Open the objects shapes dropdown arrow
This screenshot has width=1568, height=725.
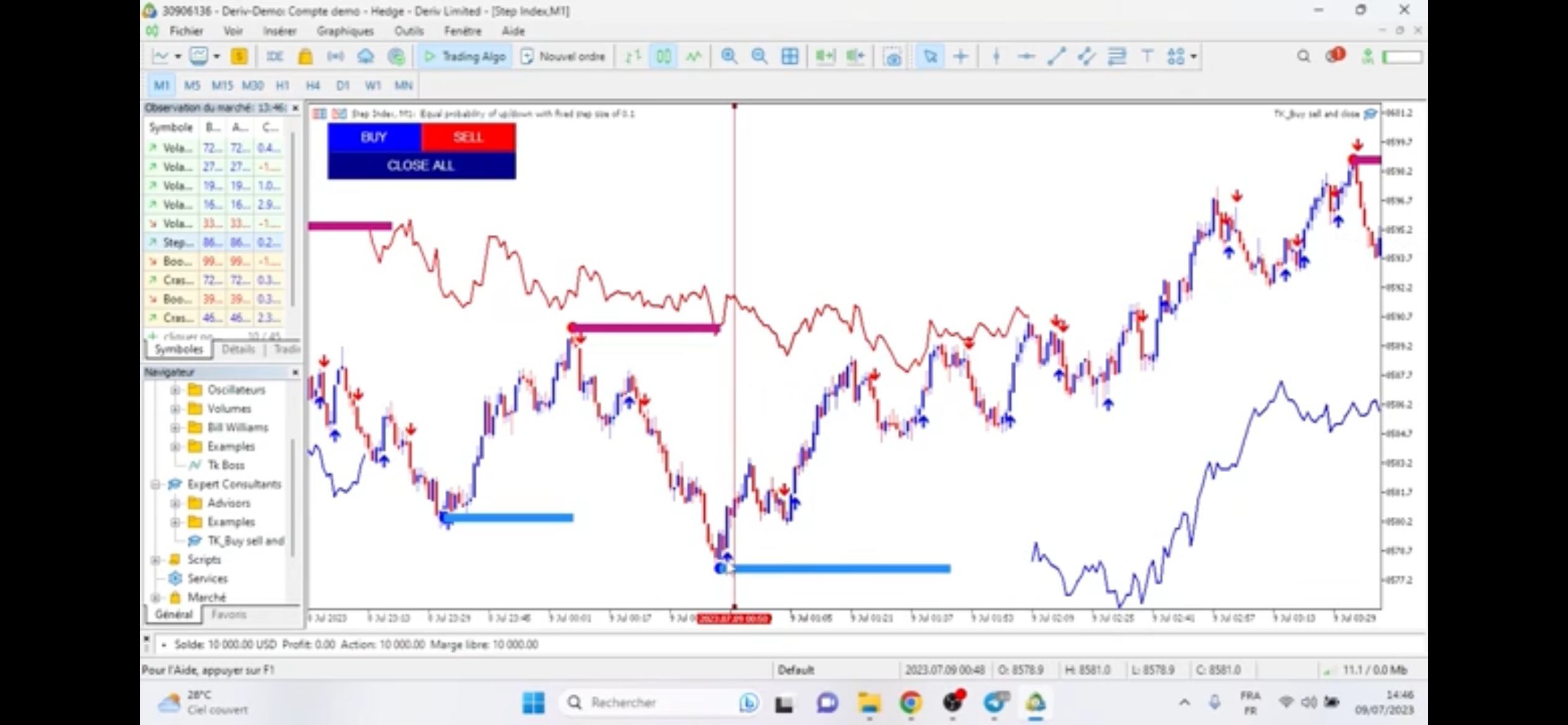1193,57
